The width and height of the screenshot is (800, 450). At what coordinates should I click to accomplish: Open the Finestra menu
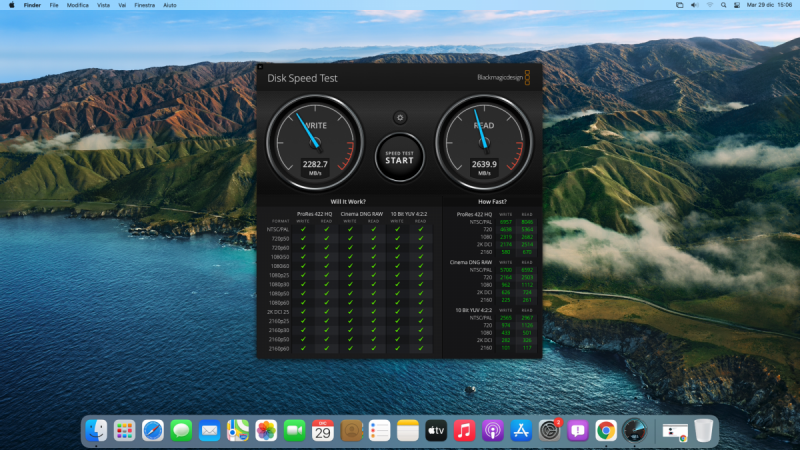[x=144, y=5]
